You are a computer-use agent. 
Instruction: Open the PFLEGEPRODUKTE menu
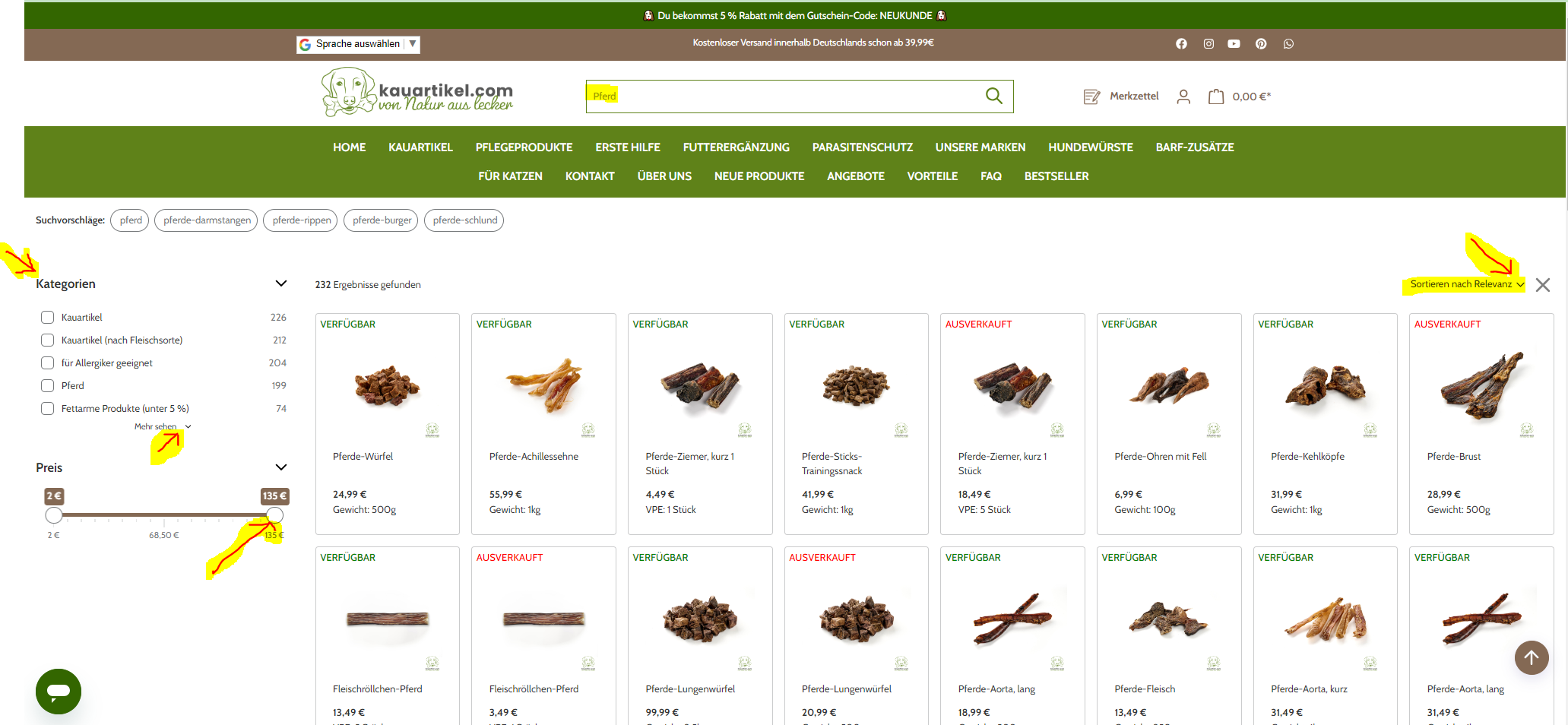pyautogui.click(x=524, y=147)
